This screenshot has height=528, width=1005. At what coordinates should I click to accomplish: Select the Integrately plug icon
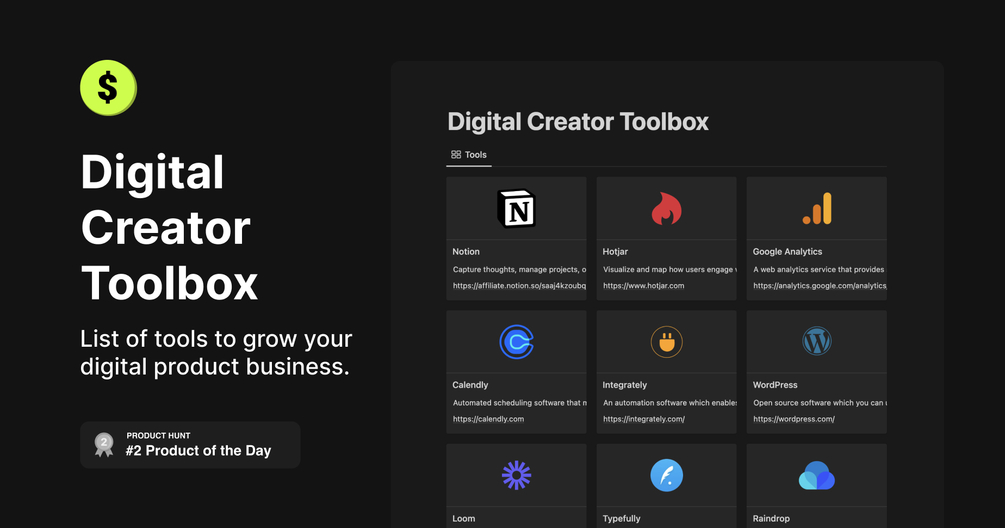(667, 342)
